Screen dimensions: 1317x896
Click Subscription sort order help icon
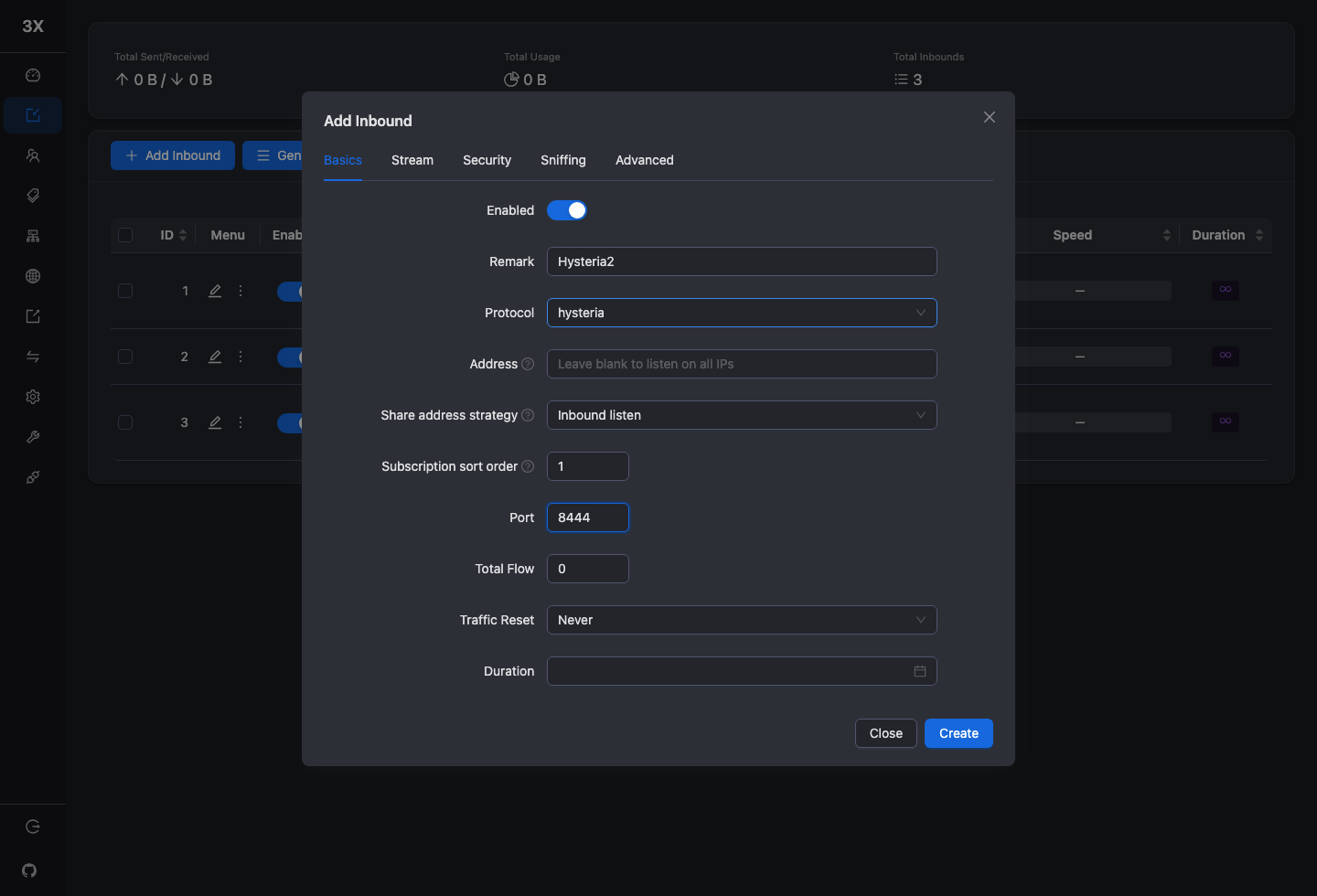528,466
